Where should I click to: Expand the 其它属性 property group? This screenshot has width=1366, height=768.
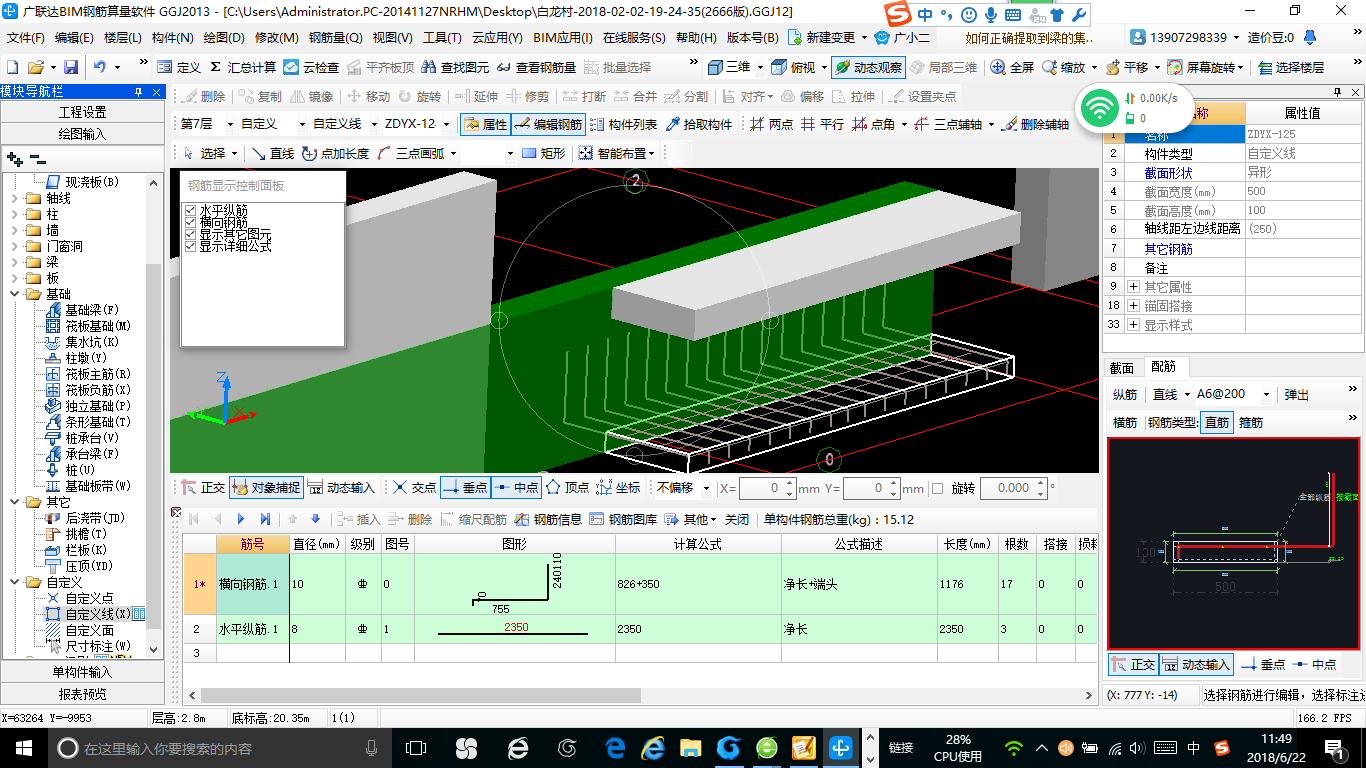tap(1132, 287)
